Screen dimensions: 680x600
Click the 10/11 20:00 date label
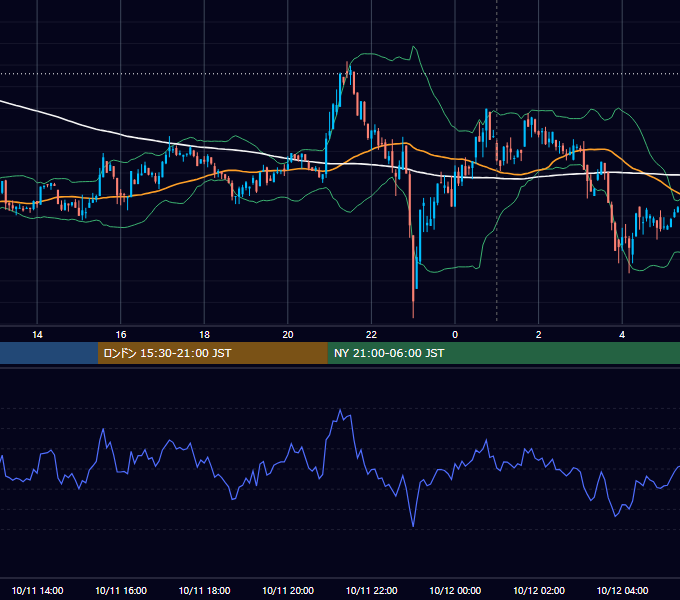[x=288, y=590]
